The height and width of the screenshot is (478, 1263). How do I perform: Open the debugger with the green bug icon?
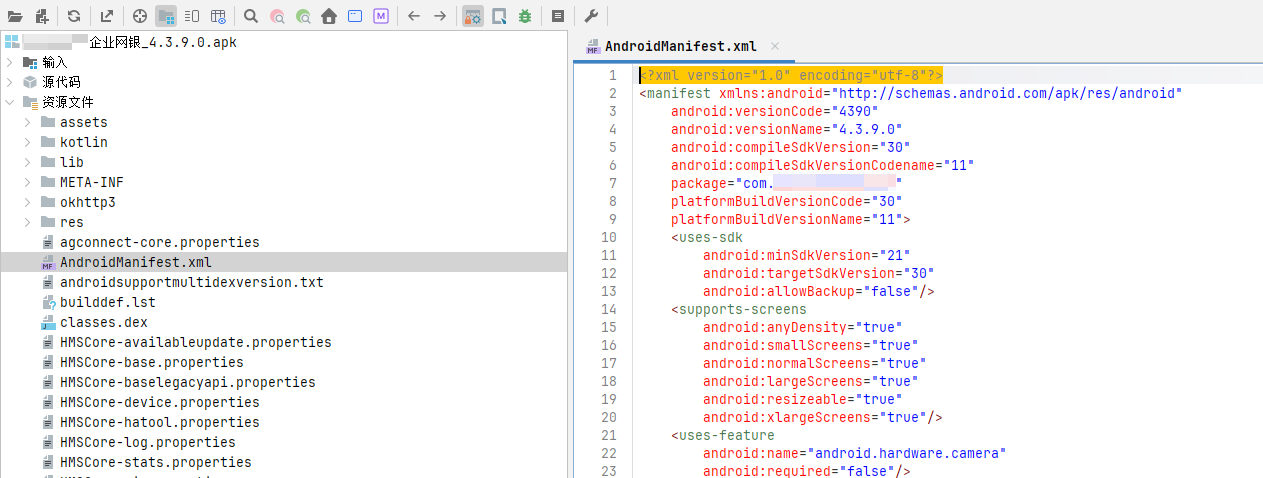pyautogui.click(x=525, y=16)
